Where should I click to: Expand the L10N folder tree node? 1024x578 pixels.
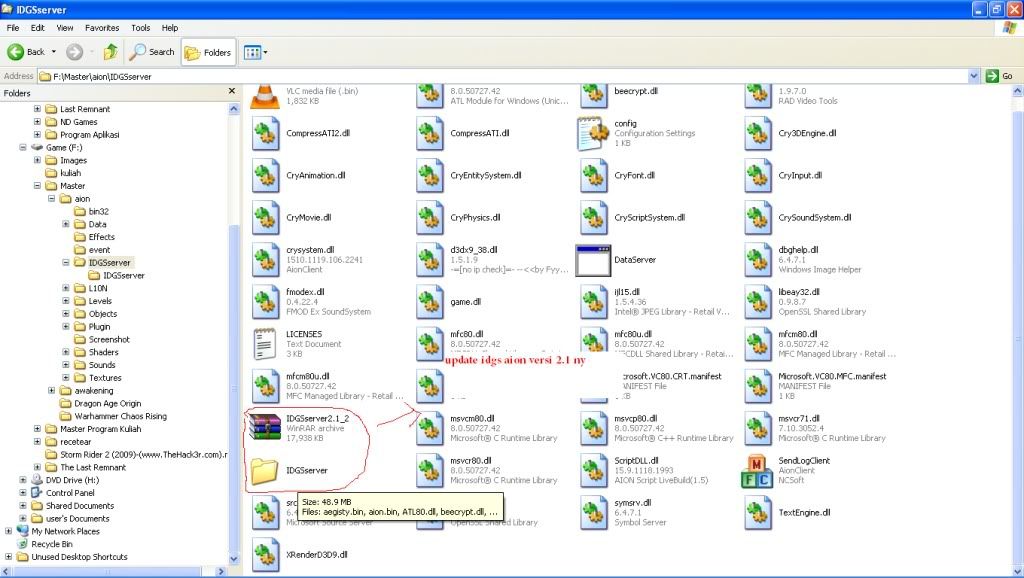tap(66, 288)
